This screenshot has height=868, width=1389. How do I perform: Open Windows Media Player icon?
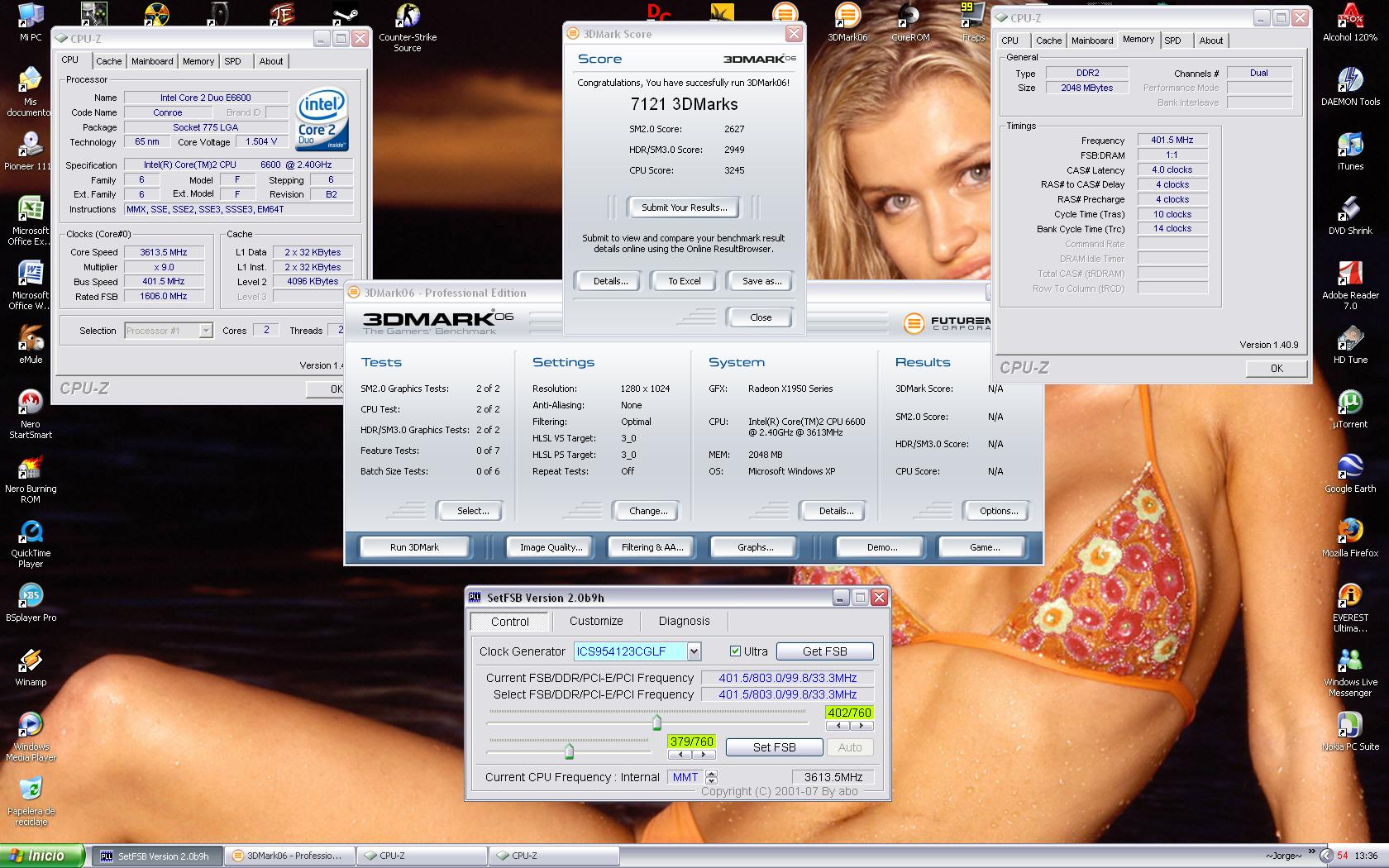31,737
